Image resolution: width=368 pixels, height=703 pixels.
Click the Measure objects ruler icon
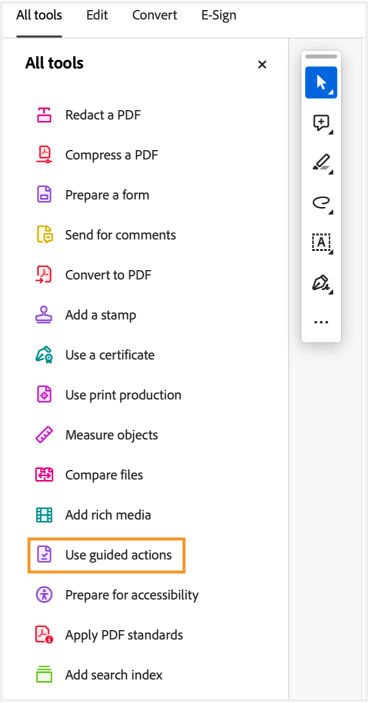point(44,435)
